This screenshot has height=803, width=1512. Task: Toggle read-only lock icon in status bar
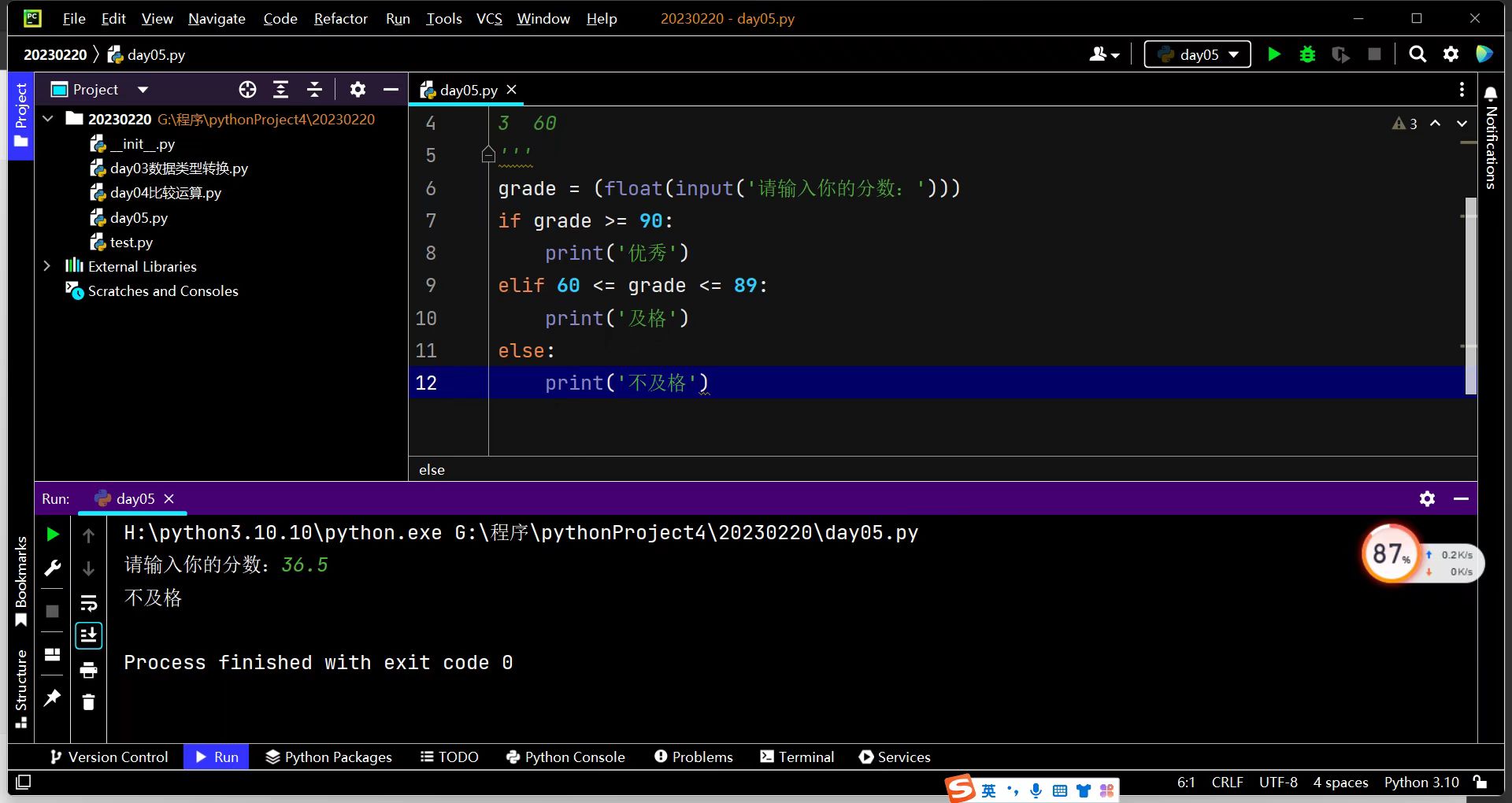(1480, 782)
